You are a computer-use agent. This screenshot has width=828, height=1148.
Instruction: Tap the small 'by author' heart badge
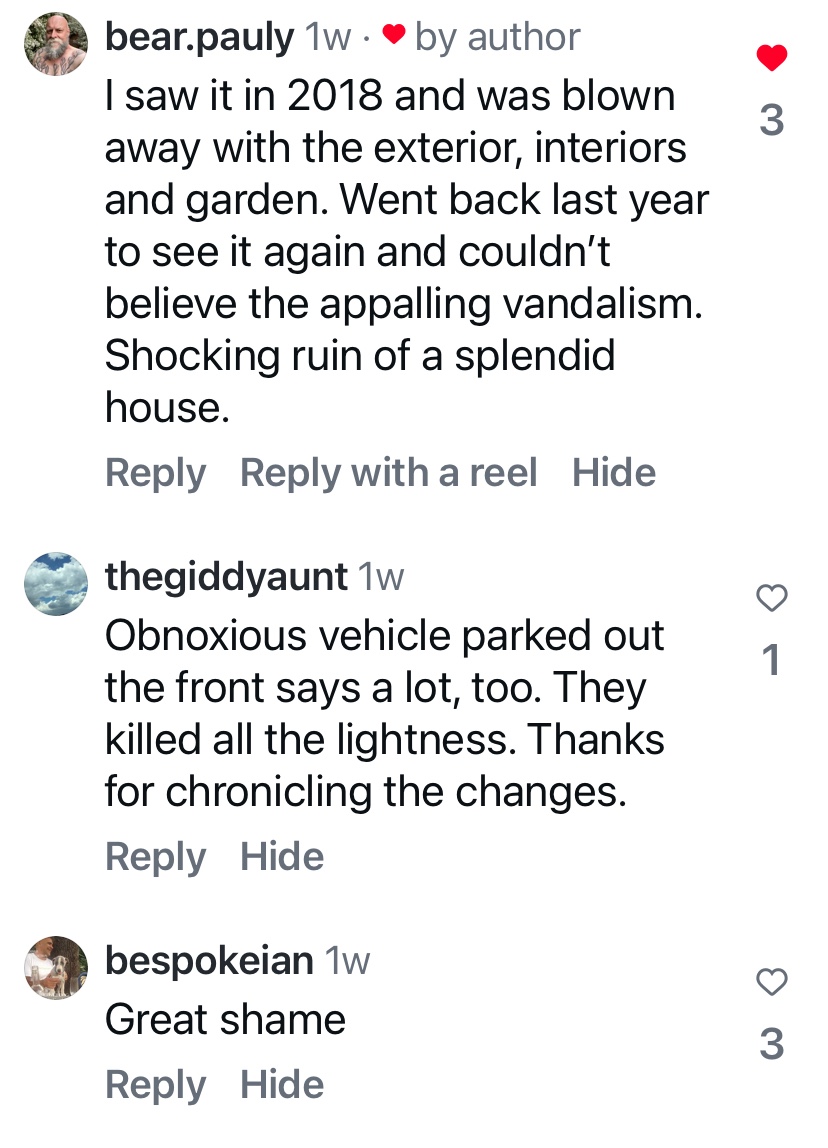tap(394, 38)
